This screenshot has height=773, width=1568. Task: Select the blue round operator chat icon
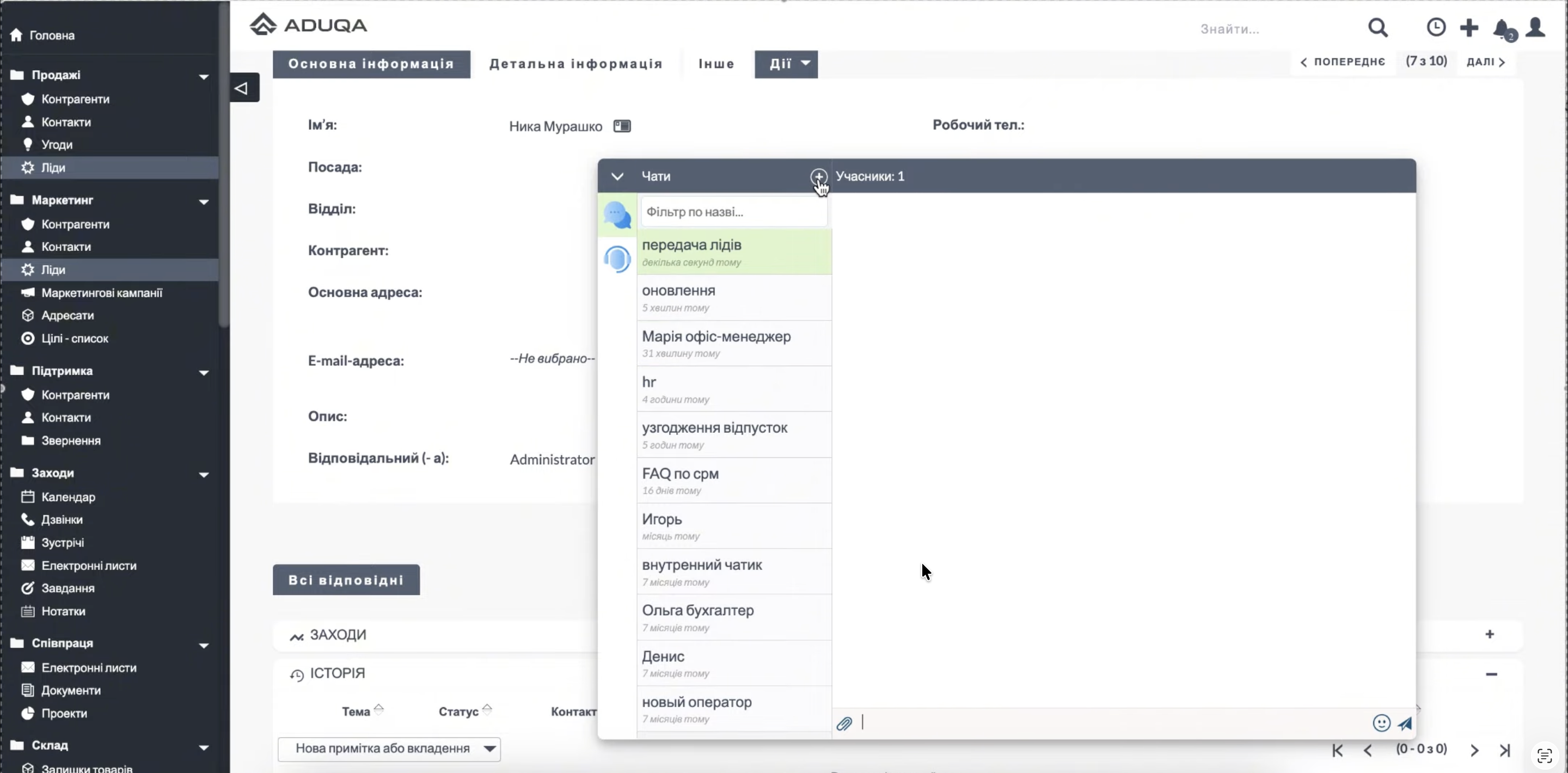(x=617, y=259)
